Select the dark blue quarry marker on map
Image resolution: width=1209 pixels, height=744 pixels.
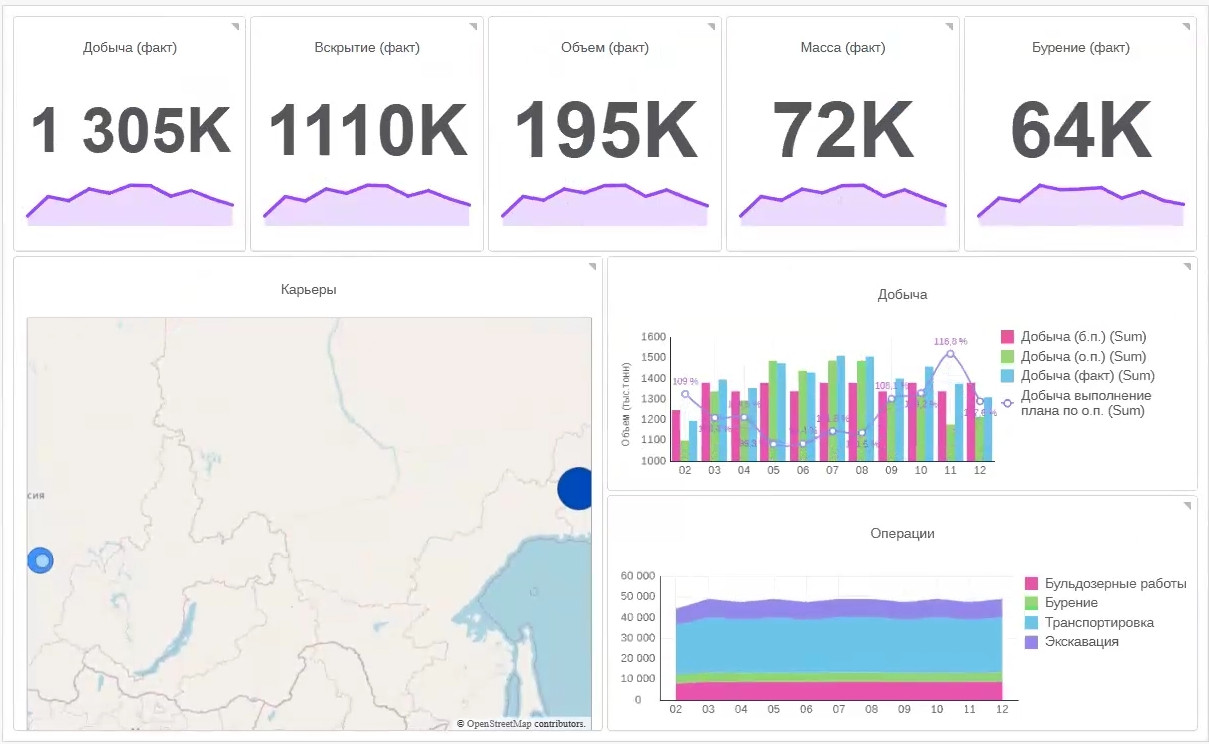(575, 488)
